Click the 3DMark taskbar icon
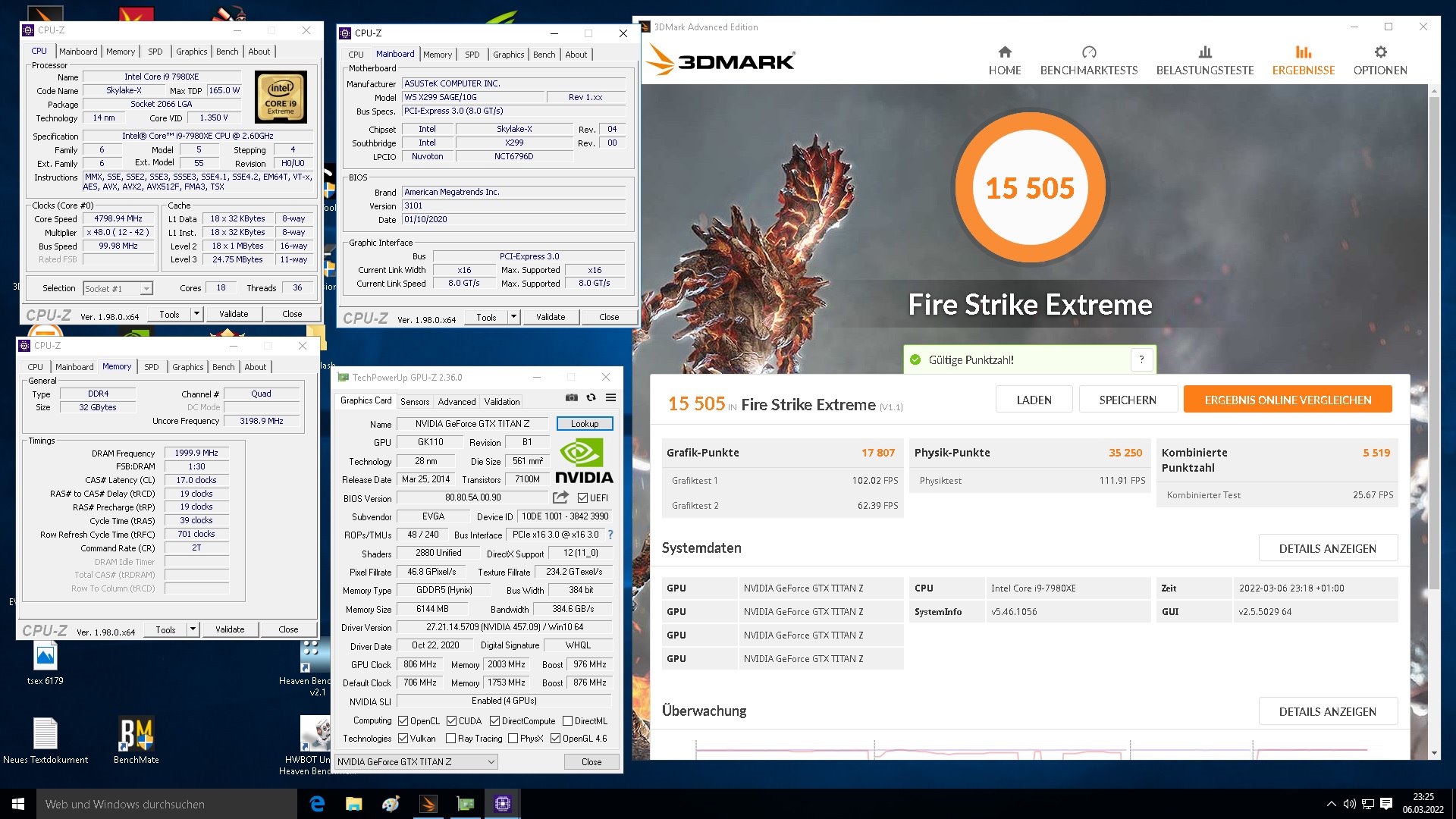The image size is (1456, 819). [x=428, y=804]
